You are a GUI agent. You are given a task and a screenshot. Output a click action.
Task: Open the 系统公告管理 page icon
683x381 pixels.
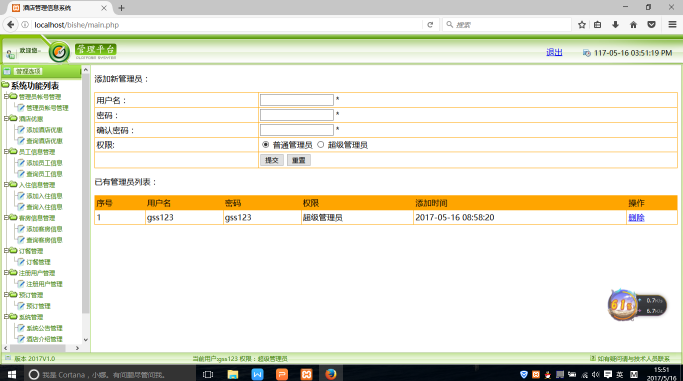(x=20, y=328)
